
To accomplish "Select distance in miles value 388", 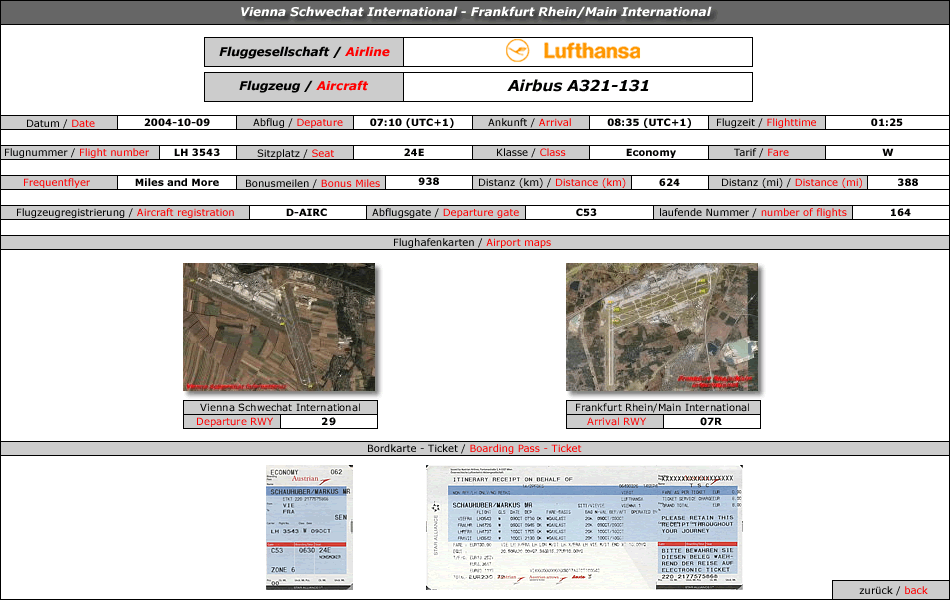I will (x=908, y=182).
